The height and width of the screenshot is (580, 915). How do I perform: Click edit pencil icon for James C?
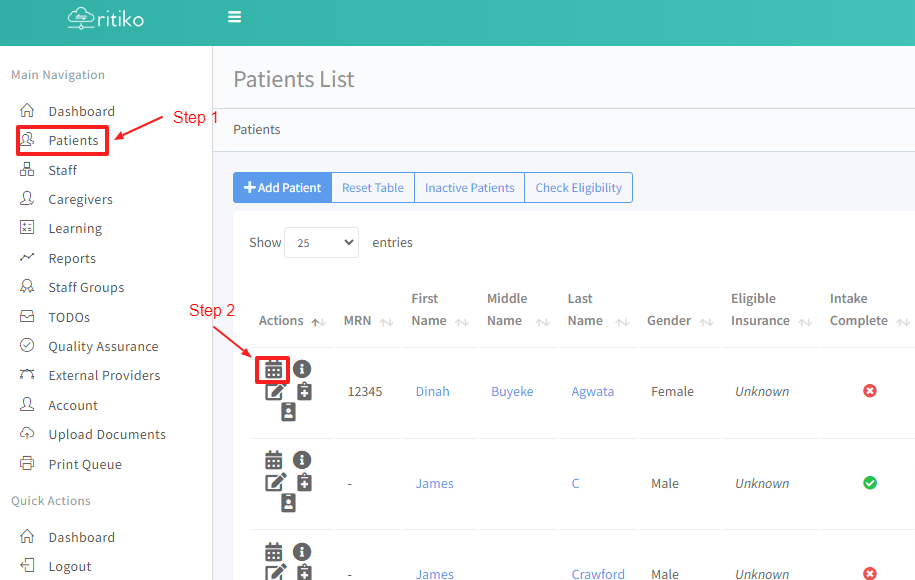point(275,482)
